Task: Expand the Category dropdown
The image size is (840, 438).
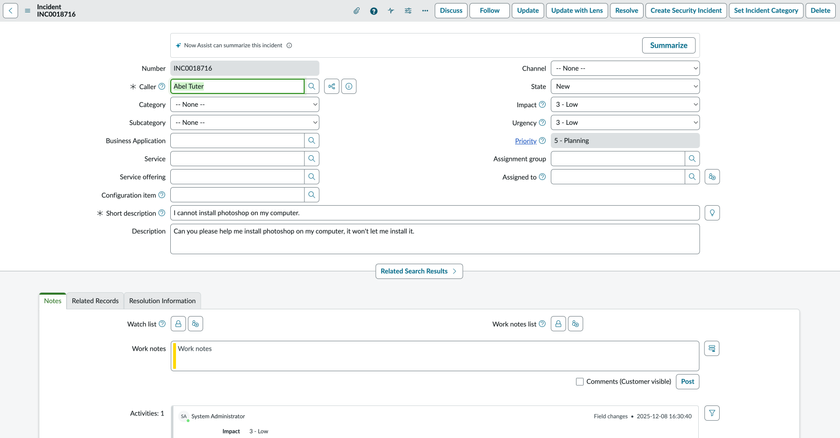Action: pos(245,105)
